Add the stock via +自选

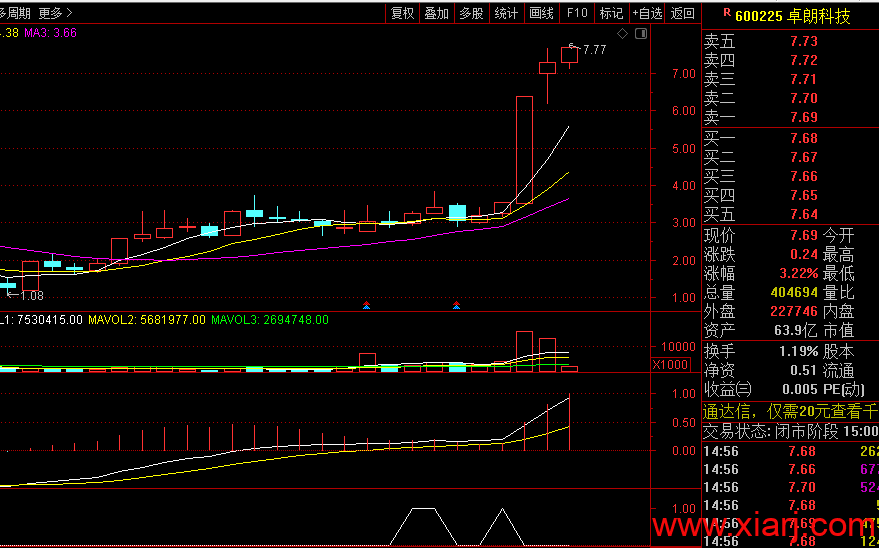click(647, 13)
